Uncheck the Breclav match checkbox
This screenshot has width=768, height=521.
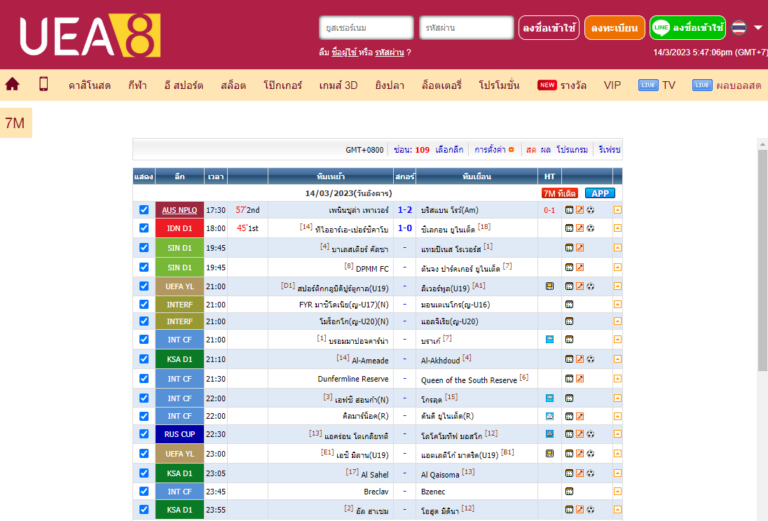[144, 491]
